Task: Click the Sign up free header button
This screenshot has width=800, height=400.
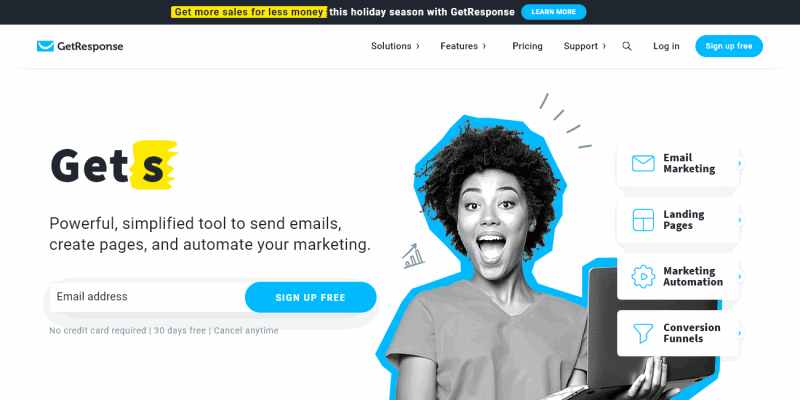Action: tap(729, 46)
